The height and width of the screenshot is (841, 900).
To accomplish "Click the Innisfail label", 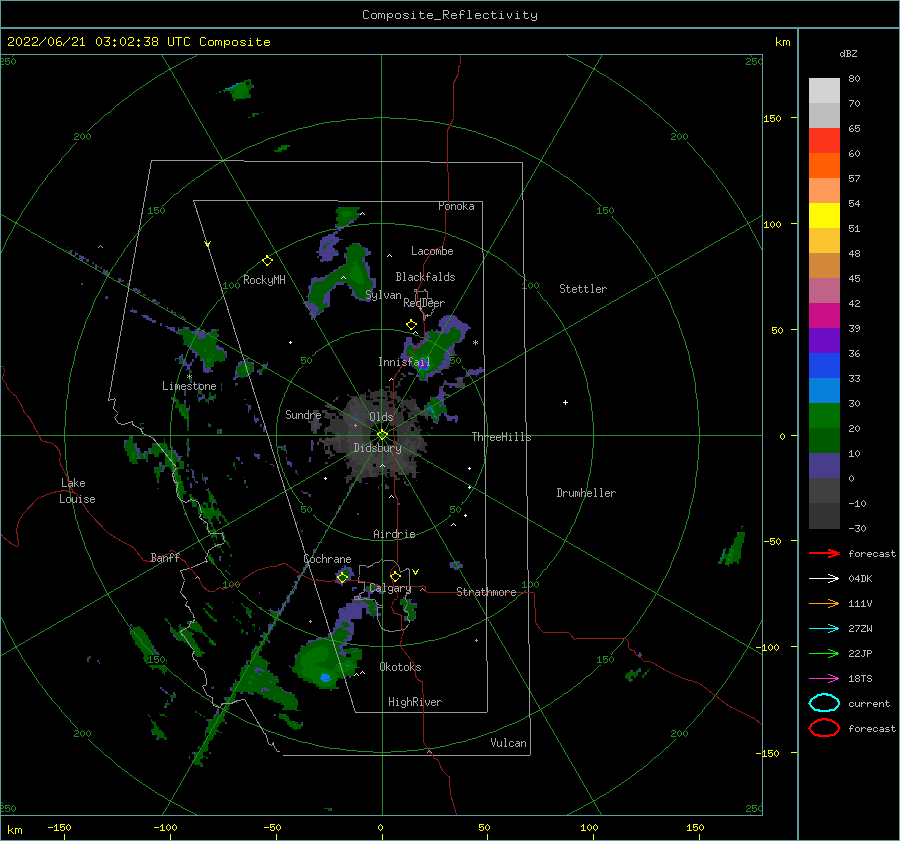I will 404,362.
